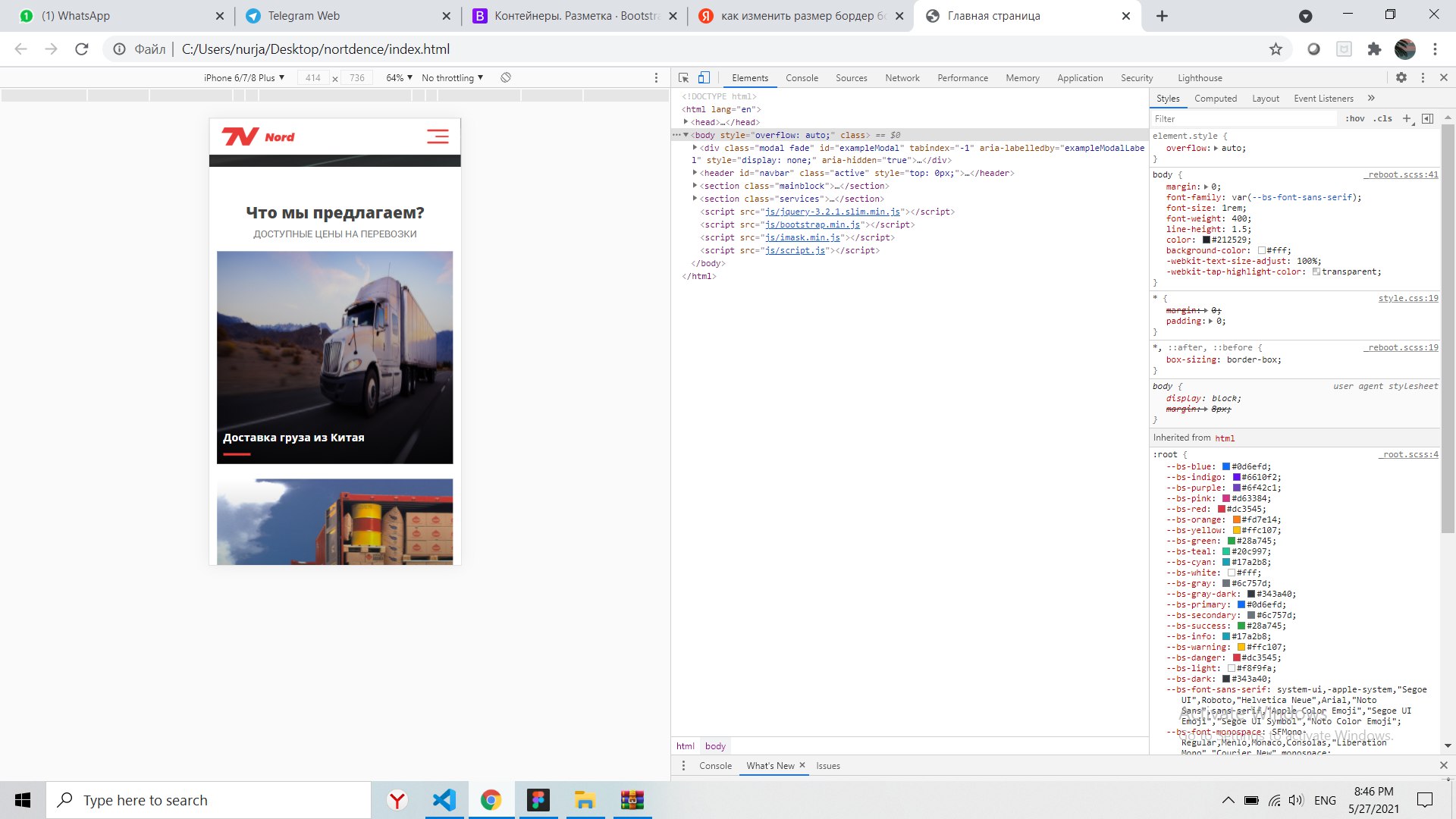Go back in browser history
The height and width of the screenshot is (819, 1456).
[21, 49]
